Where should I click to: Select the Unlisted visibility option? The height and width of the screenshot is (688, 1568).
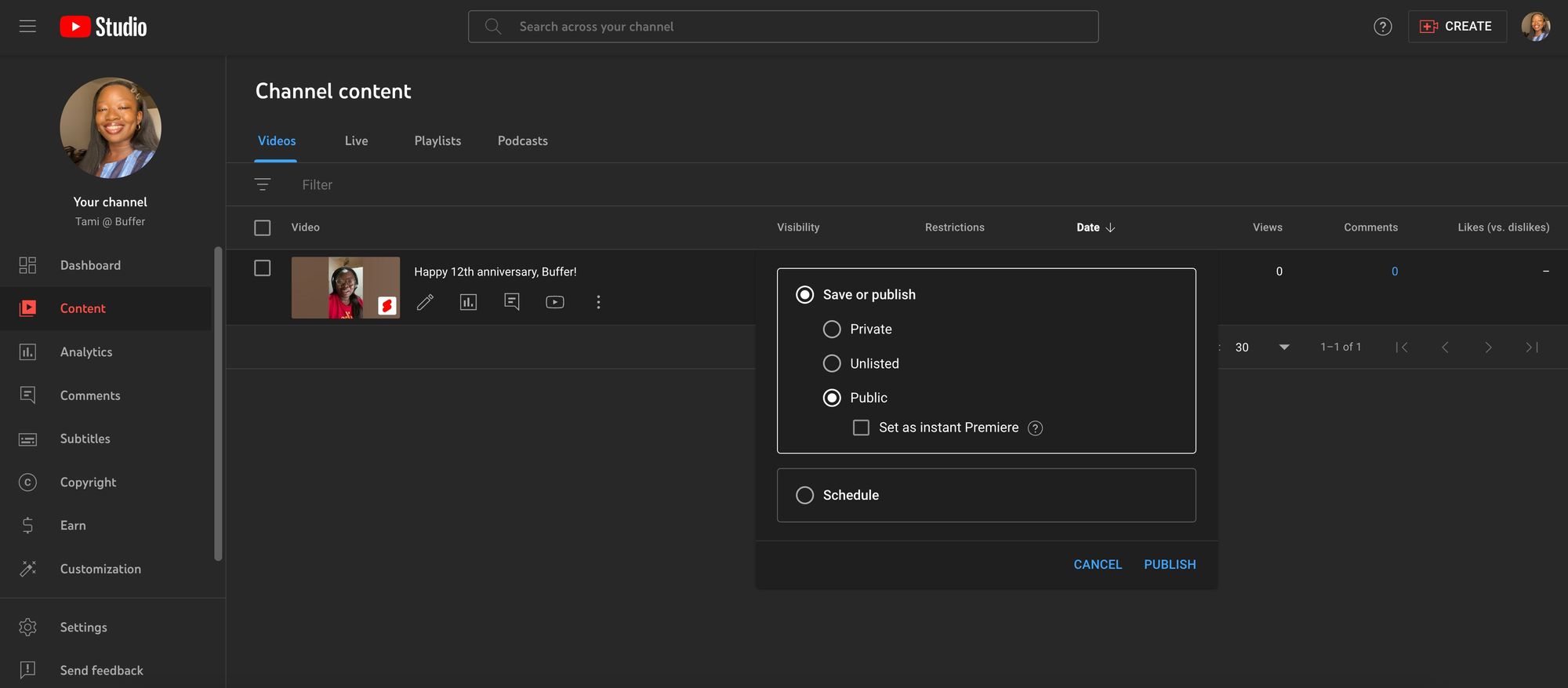832,364
